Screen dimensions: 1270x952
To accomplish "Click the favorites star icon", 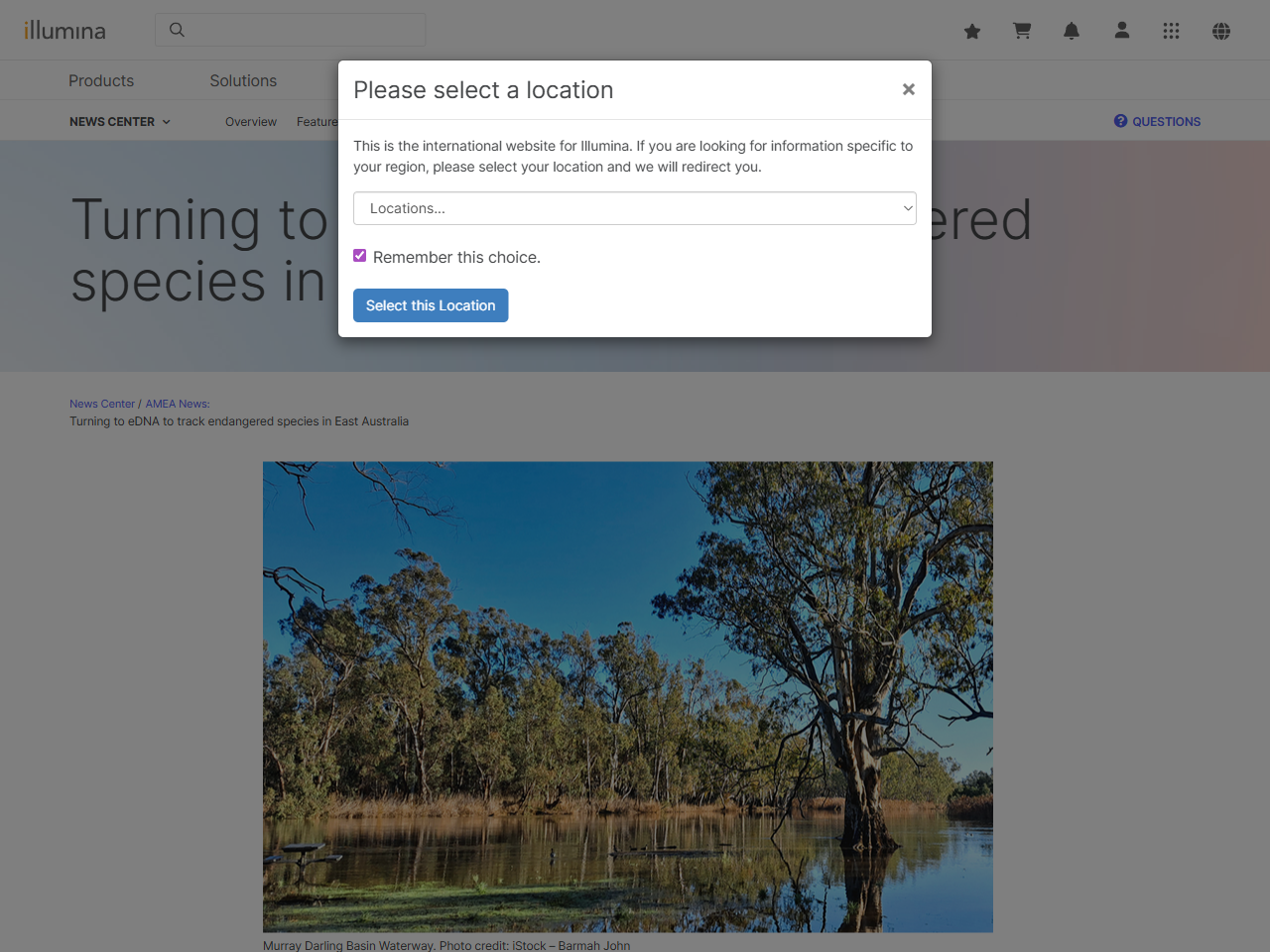I will pos(972,31).
